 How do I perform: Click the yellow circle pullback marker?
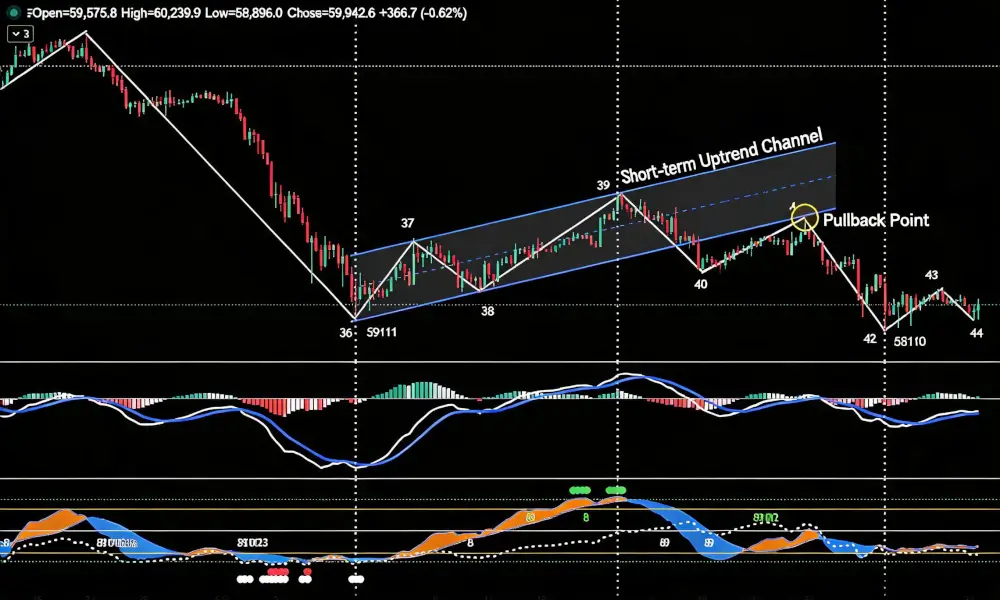click(x=804, y=217)
